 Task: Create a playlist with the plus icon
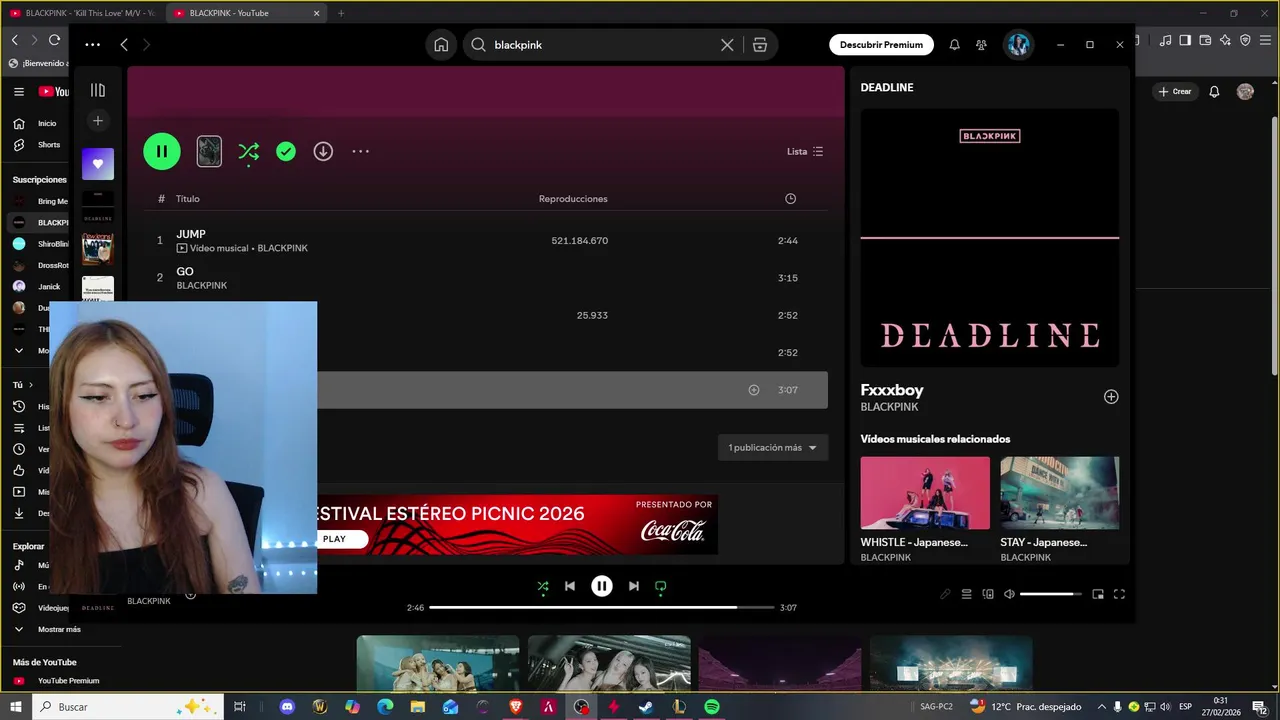[x=98, y=121]
